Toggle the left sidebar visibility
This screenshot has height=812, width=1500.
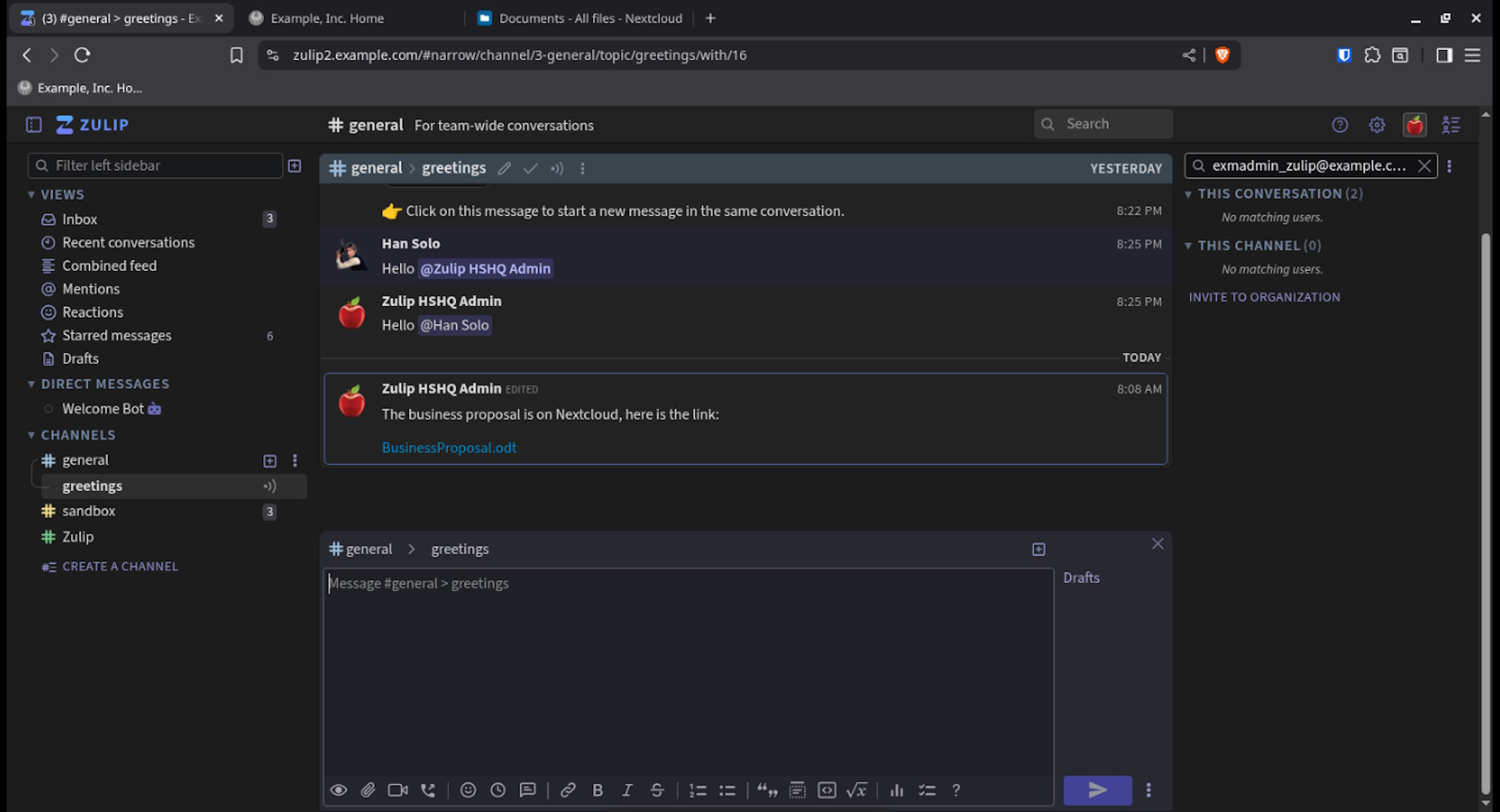click(x=34, y=125)
